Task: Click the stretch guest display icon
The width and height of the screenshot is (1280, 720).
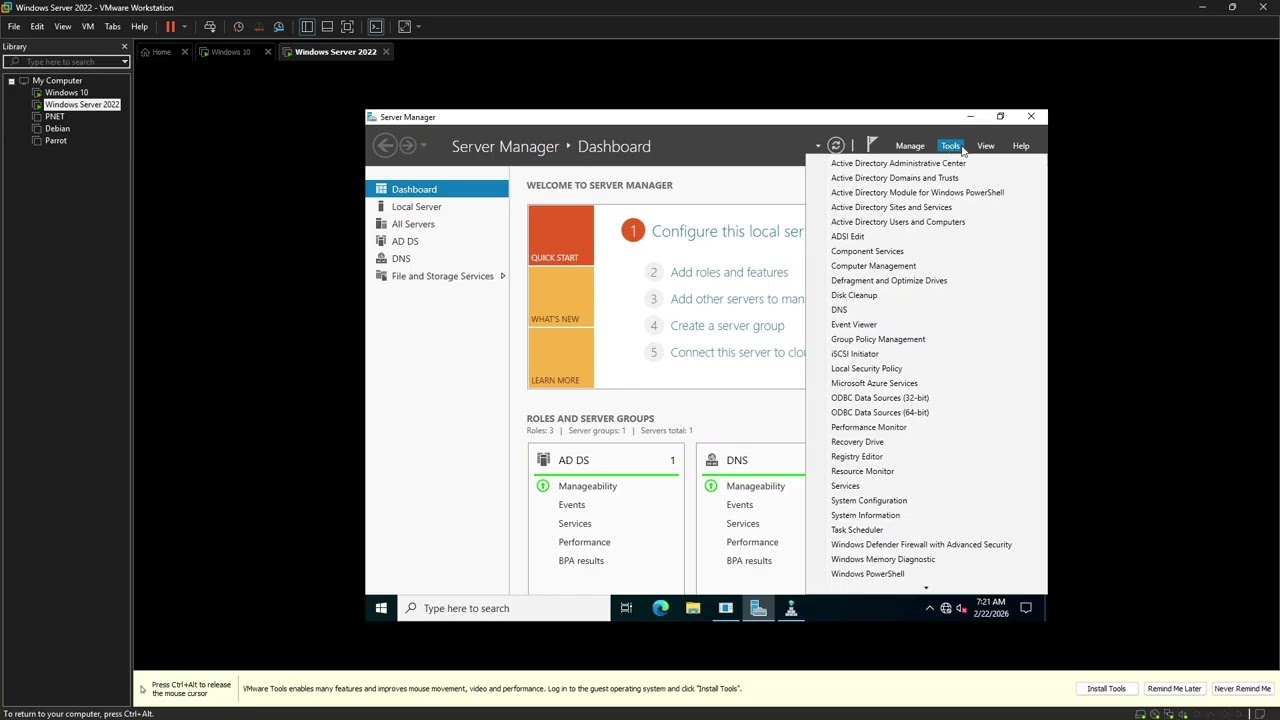Action: tap(404, 27)
